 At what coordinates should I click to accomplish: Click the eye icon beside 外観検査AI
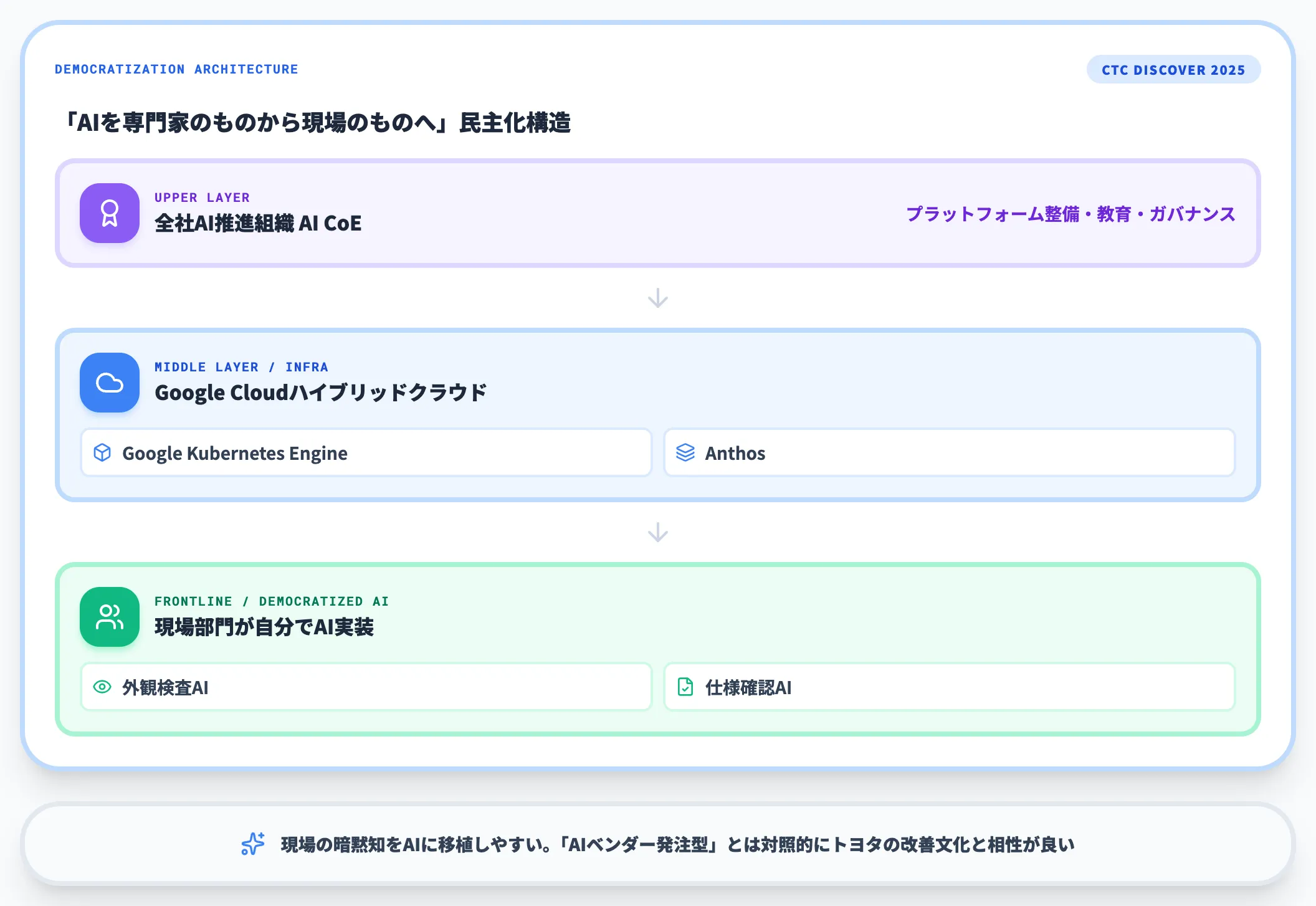(x=102, y=687)
